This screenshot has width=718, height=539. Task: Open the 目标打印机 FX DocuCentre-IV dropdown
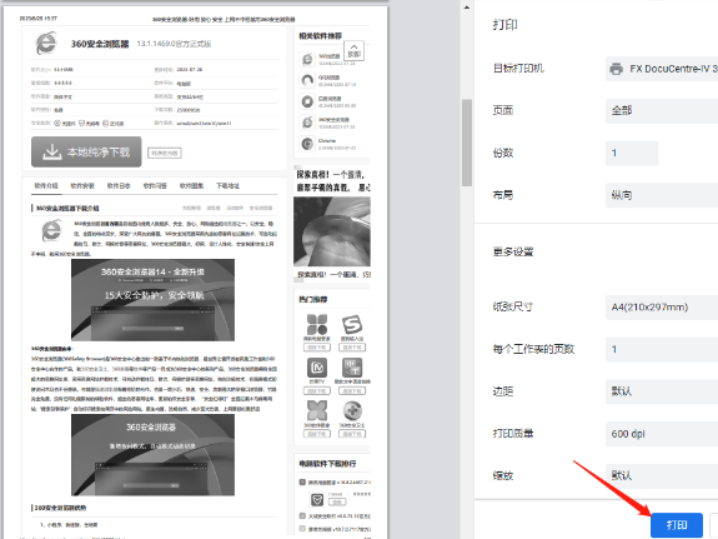[662, 69]
